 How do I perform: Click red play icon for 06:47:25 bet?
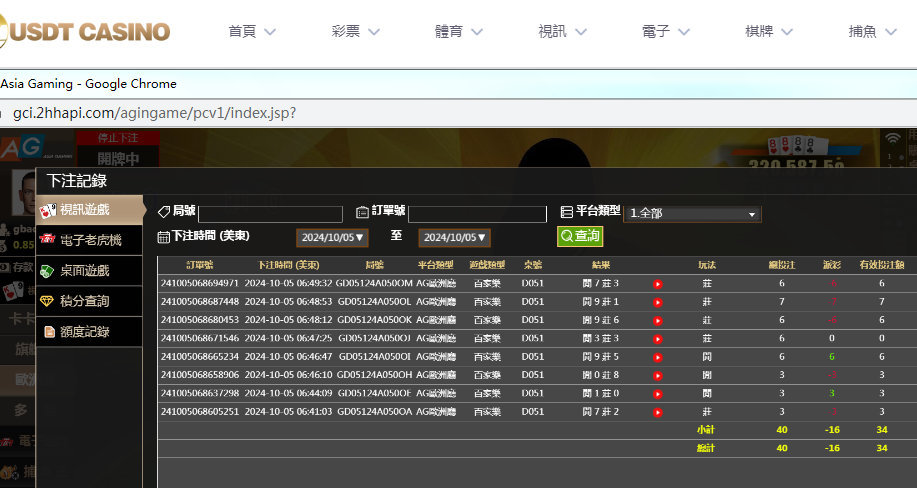click(x=658, y=339)
